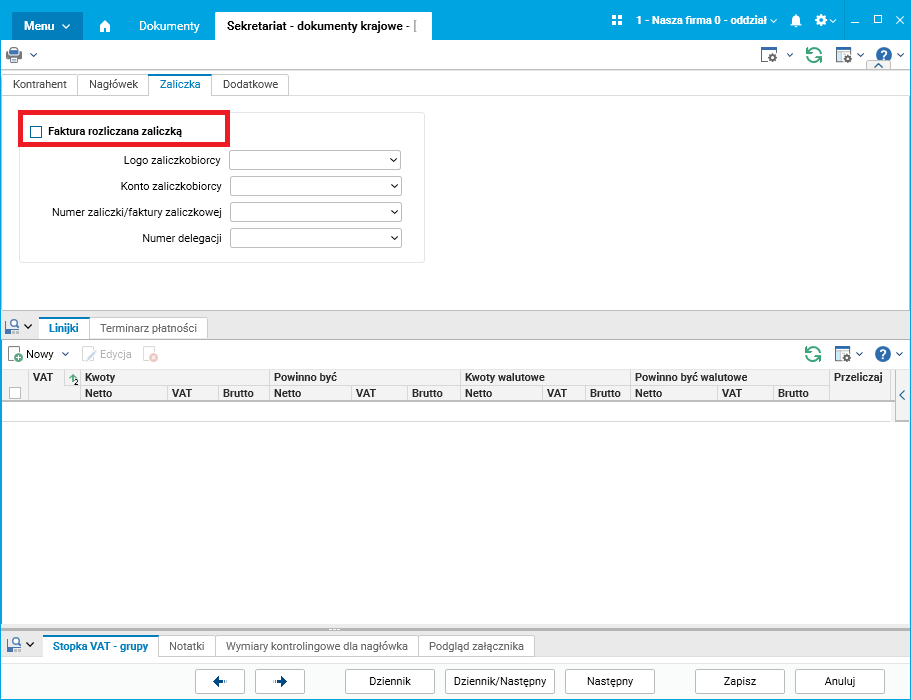The image size is (911, 700).
Task: Select the Linijki tab
Action: [64, 328]
